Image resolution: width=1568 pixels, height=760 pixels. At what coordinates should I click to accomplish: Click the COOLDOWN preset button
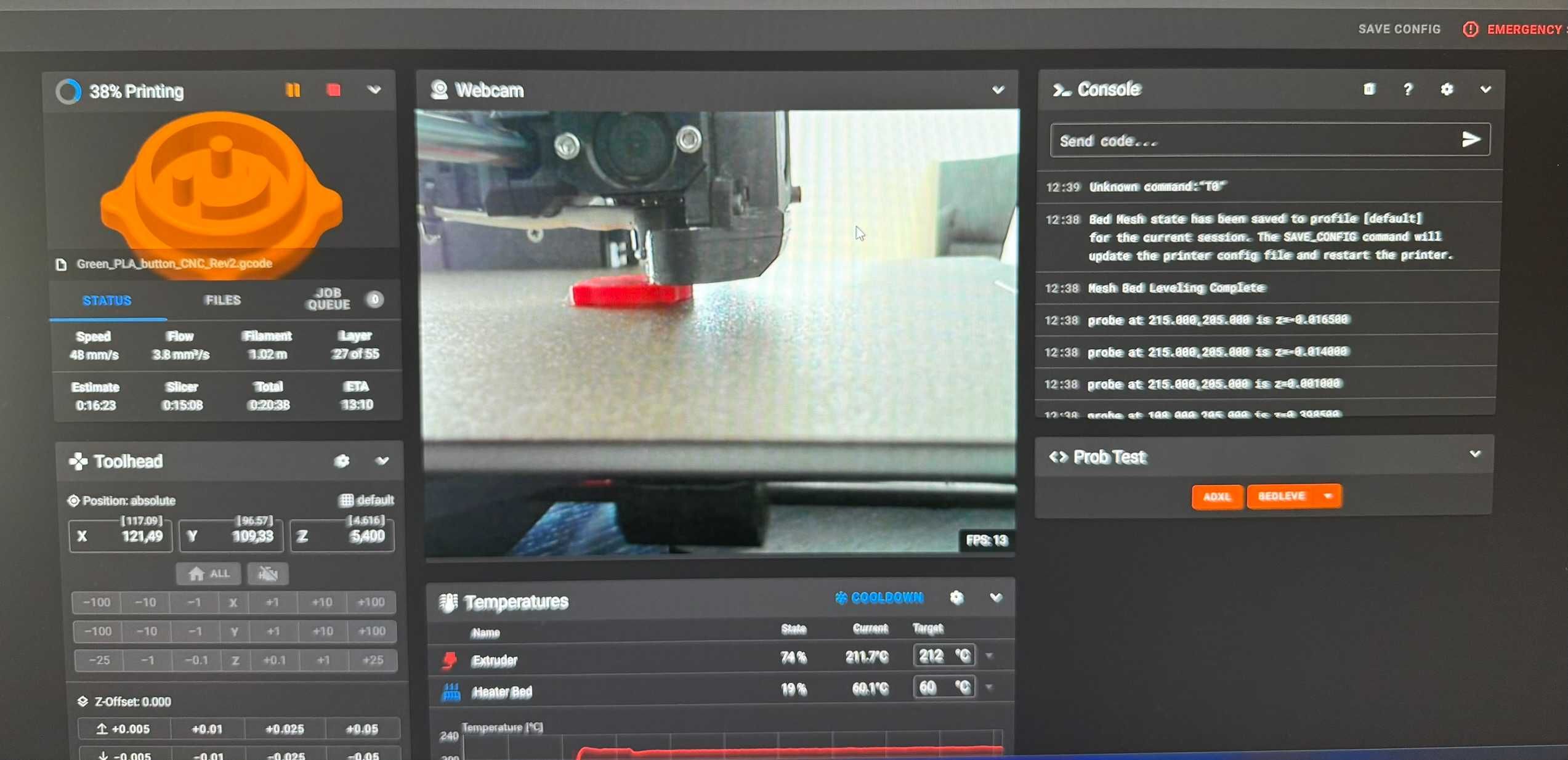[879, 597]
